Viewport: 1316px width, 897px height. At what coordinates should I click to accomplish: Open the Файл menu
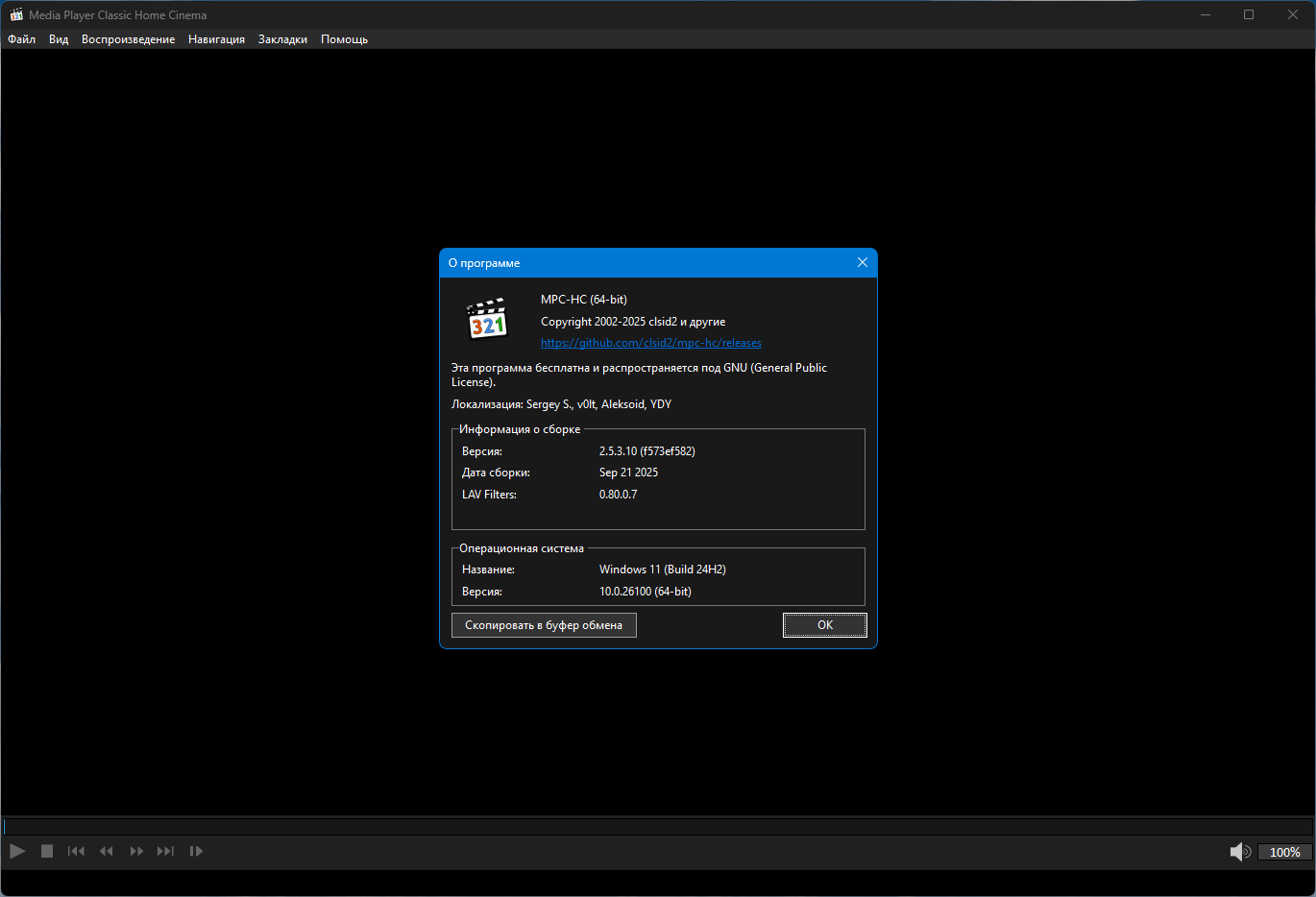coord(21,39)
